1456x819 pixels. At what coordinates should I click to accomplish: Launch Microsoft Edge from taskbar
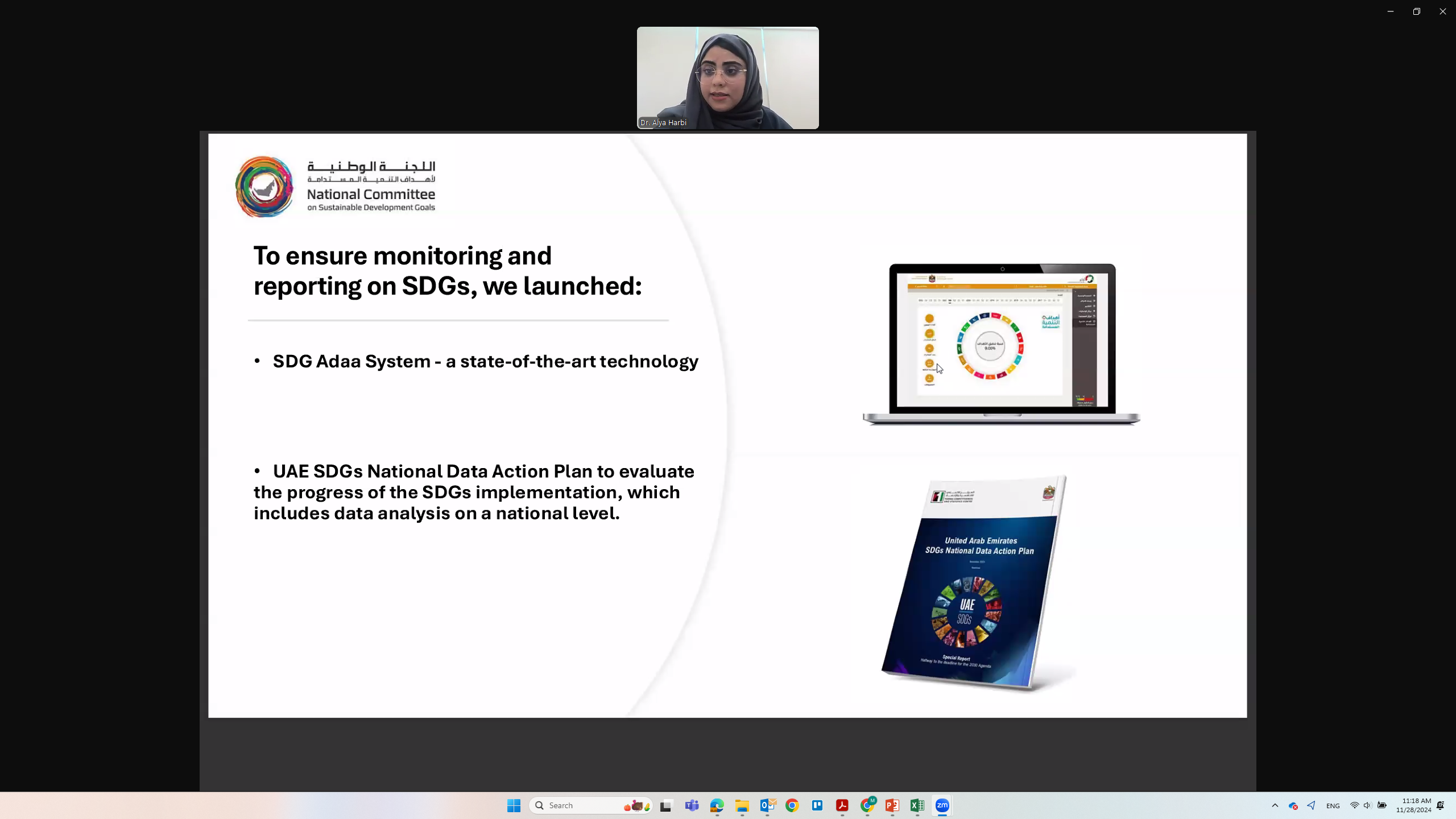click(x=717, y=805)
